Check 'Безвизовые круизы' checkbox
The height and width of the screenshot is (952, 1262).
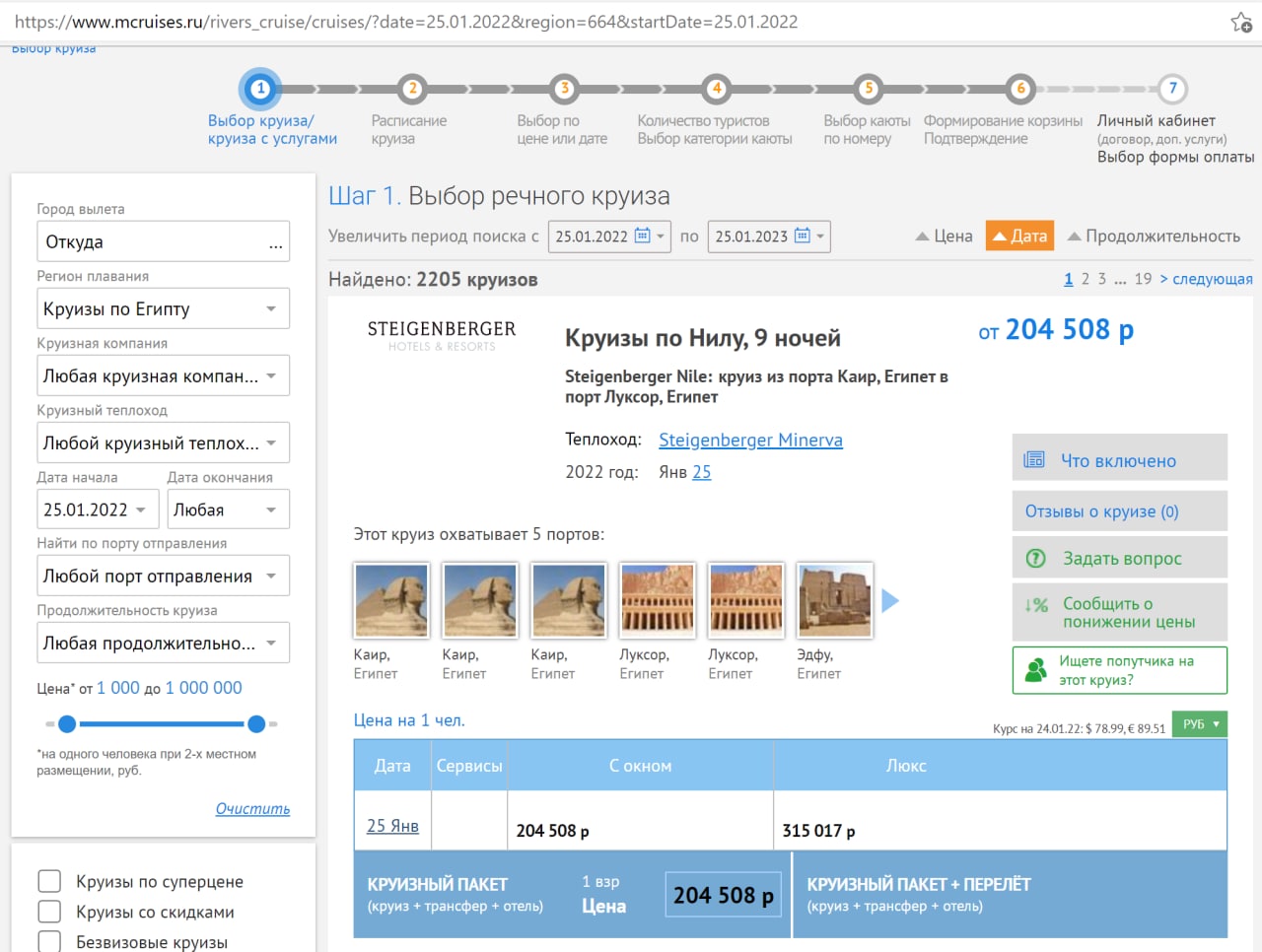pyautogui.click(x=49, y=942)
